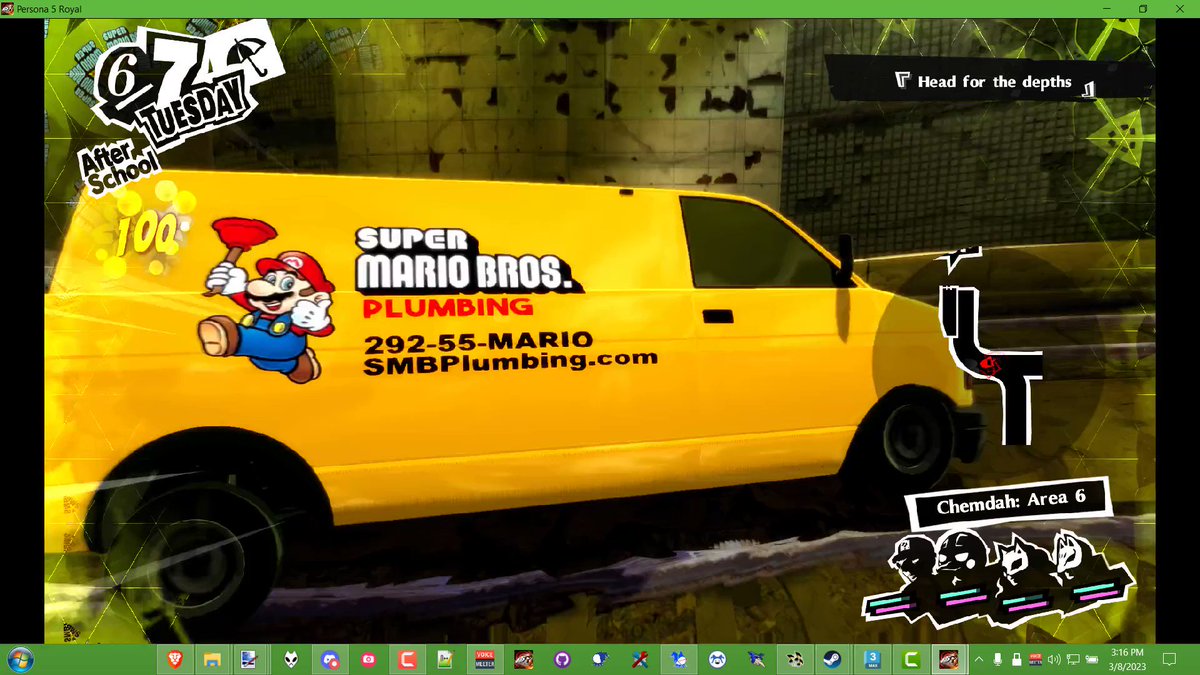Launch Brave browser from the taskbar
The image size is (1200, 675).
(175, 660)
